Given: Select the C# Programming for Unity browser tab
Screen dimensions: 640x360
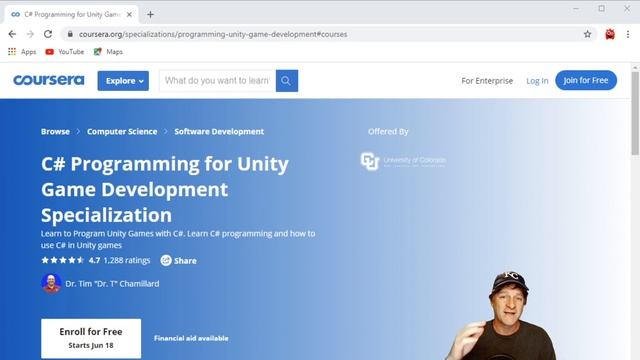Looking at the screenshot, I should click(72, 14).
